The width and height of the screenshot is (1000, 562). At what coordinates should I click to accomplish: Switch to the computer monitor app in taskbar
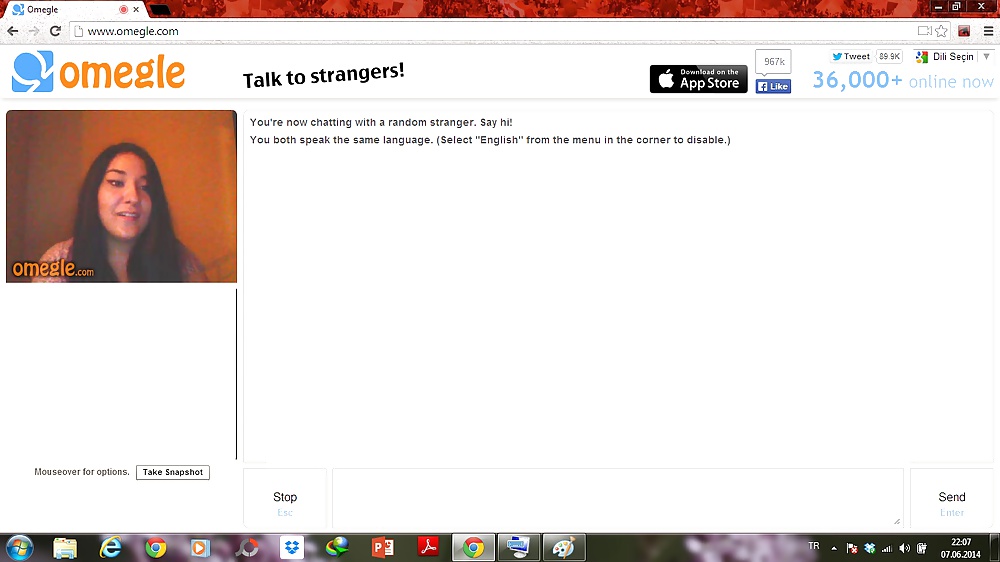(518, 548)
